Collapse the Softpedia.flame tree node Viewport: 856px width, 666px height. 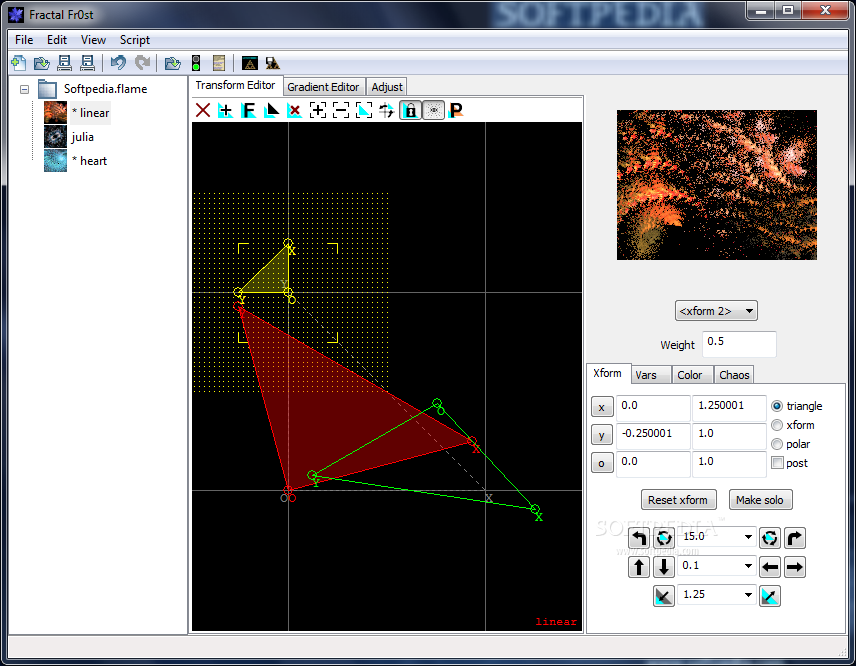point(25,89)
